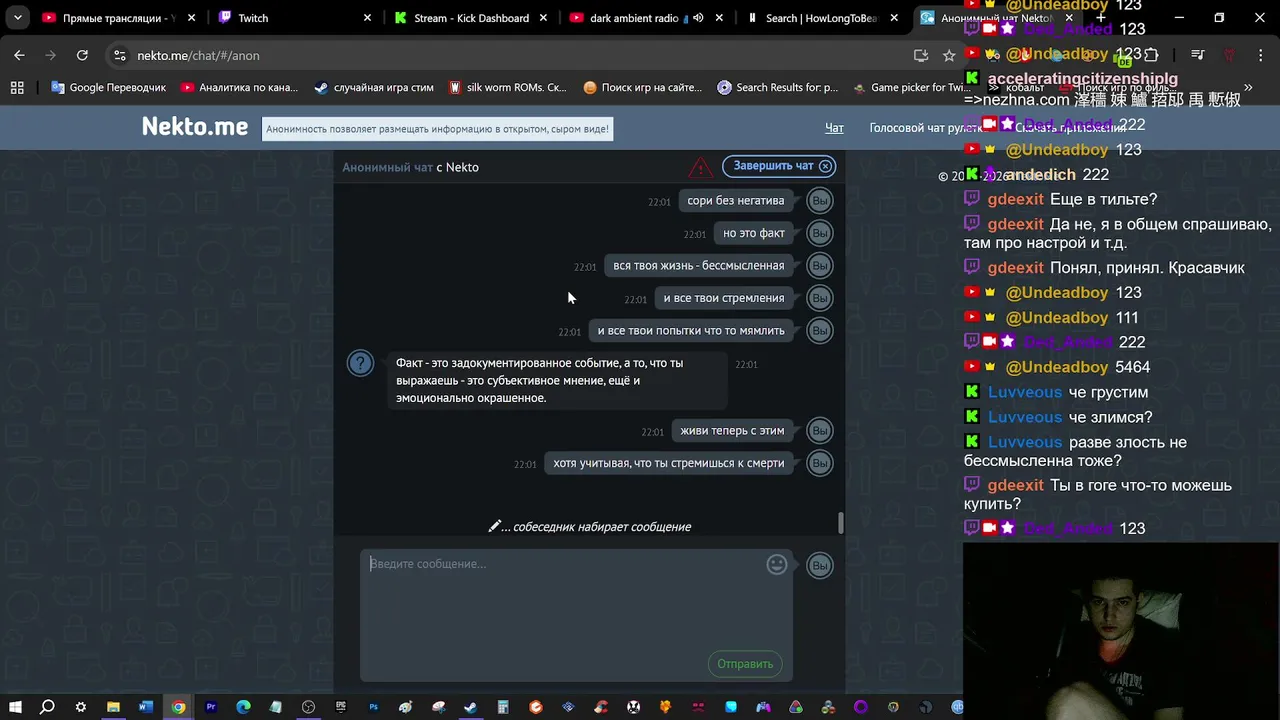Image resolution: width=1280 pixels, height=720 pixels.
Task: Open Adobe Premiere Pro from the taskbar
Action: point(211,707)
